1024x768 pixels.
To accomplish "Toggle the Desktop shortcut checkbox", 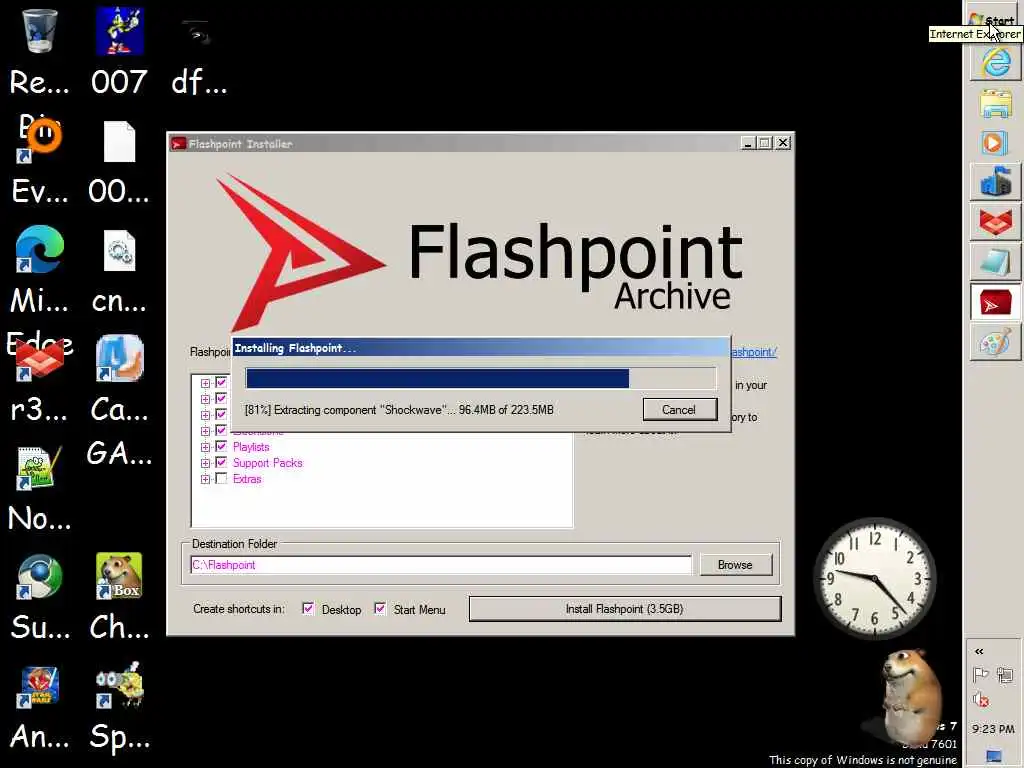I will (x=308, y=609).
